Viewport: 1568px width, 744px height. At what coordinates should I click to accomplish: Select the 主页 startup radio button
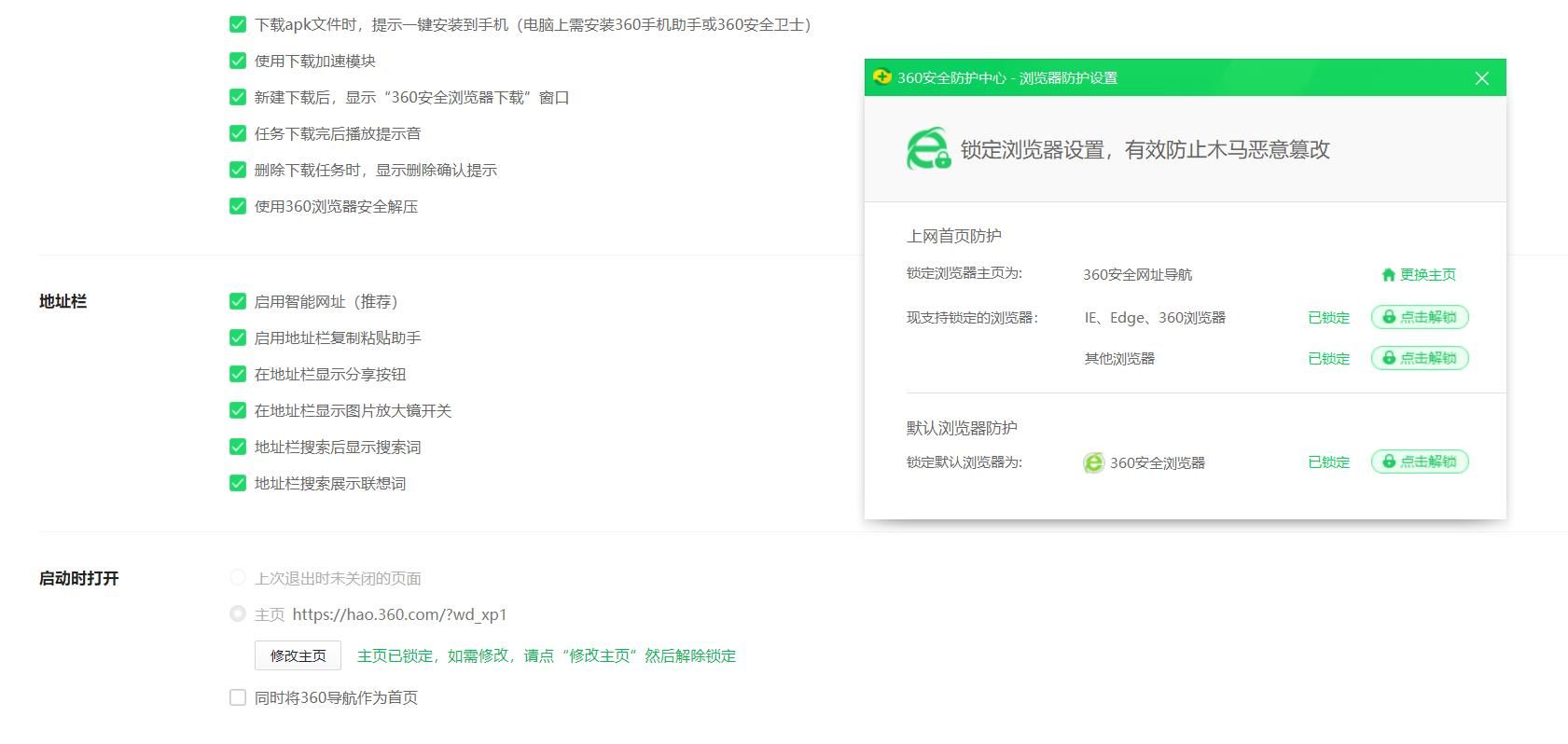[x=238, y=614]
